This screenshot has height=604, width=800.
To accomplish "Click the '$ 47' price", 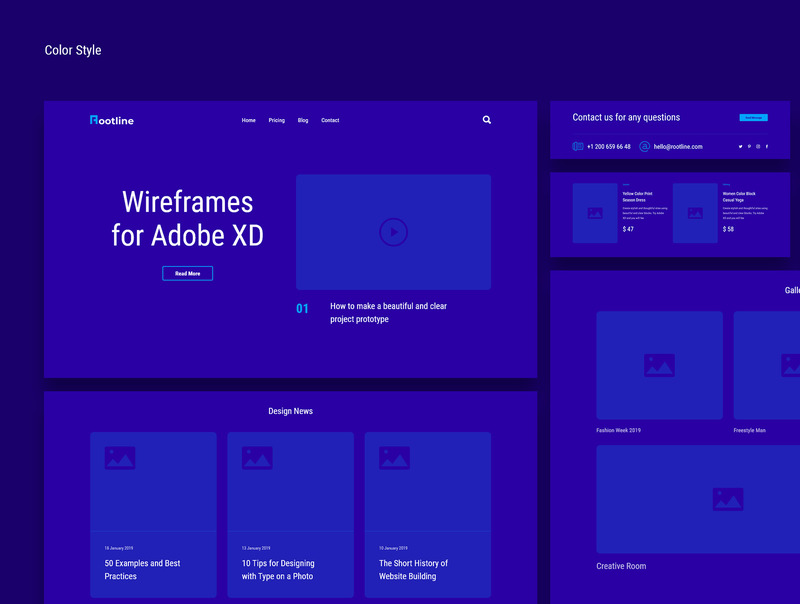I will click(x=628, y=229).
